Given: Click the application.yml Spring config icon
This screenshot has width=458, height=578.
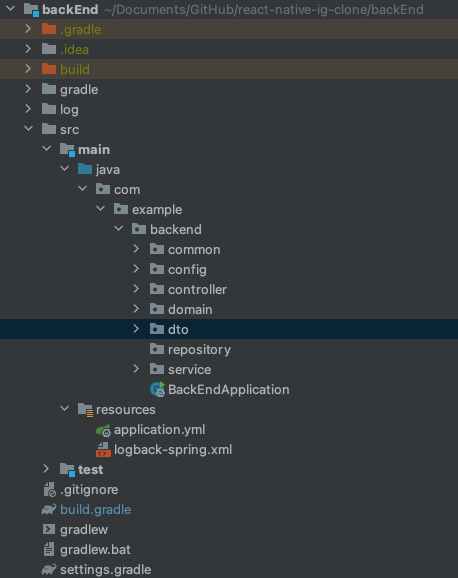Looking at the screenshot, I should point(103,430).
